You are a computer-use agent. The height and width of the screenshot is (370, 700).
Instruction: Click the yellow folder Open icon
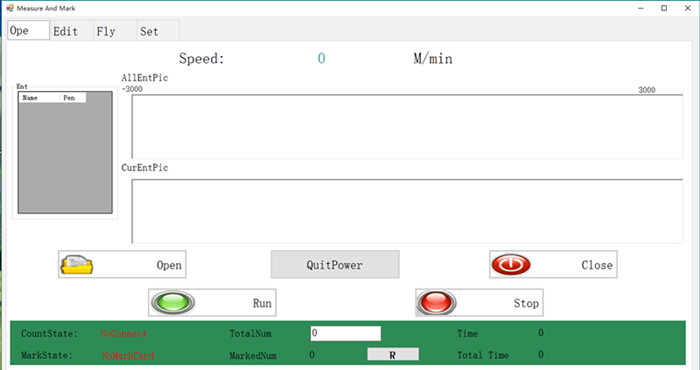click(77, 265)
